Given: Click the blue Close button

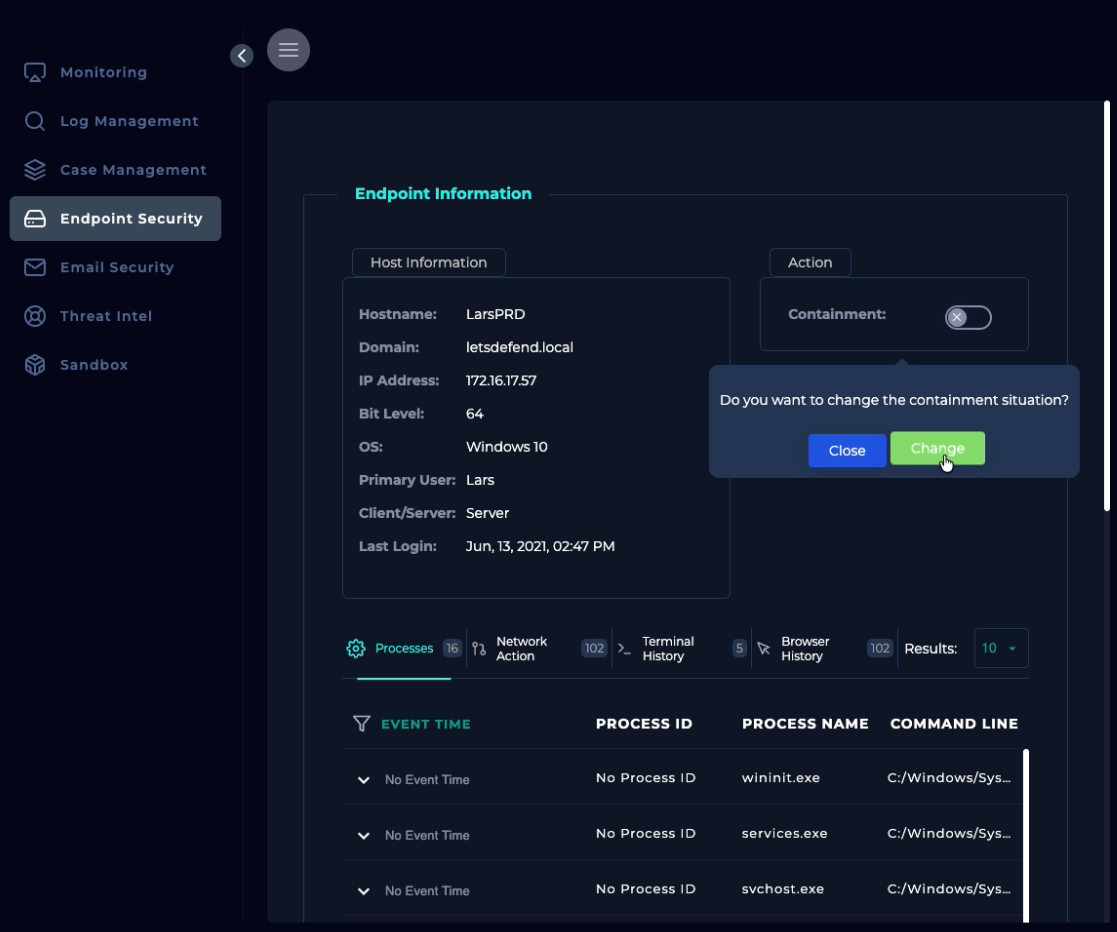Looking at the screenshot, I should click(x=847, y=451).
